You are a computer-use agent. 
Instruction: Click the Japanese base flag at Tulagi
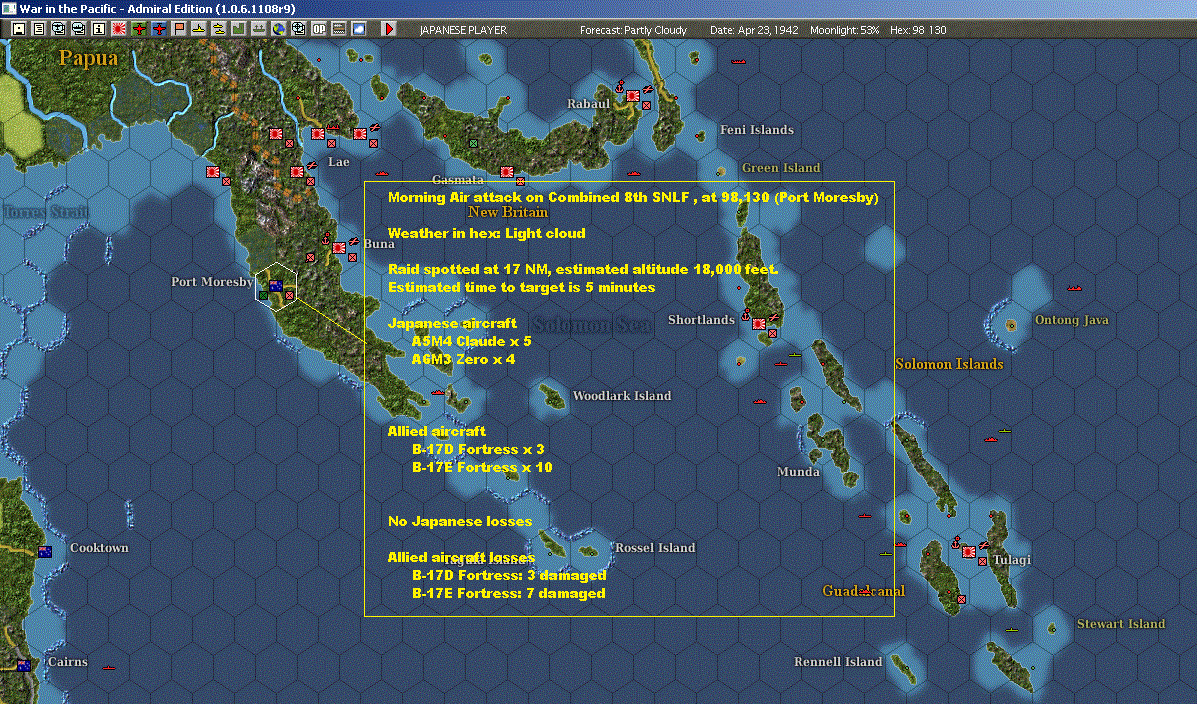click(x=969, y=552)
